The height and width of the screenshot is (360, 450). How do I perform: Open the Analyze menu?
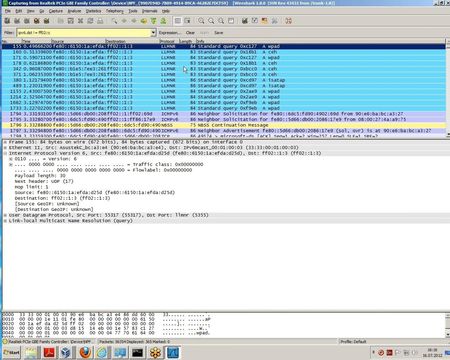(74, 11)
